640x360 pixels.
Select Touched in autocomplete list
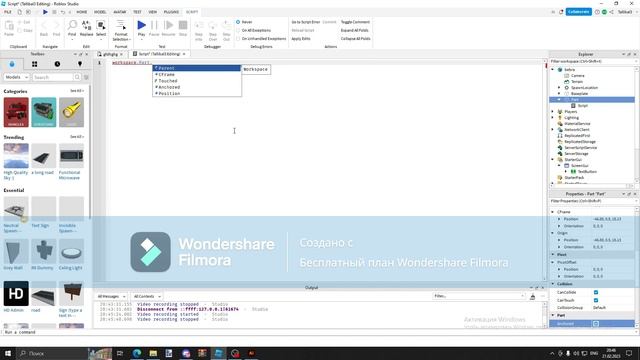pyautogui.click(x=197, y=81)
